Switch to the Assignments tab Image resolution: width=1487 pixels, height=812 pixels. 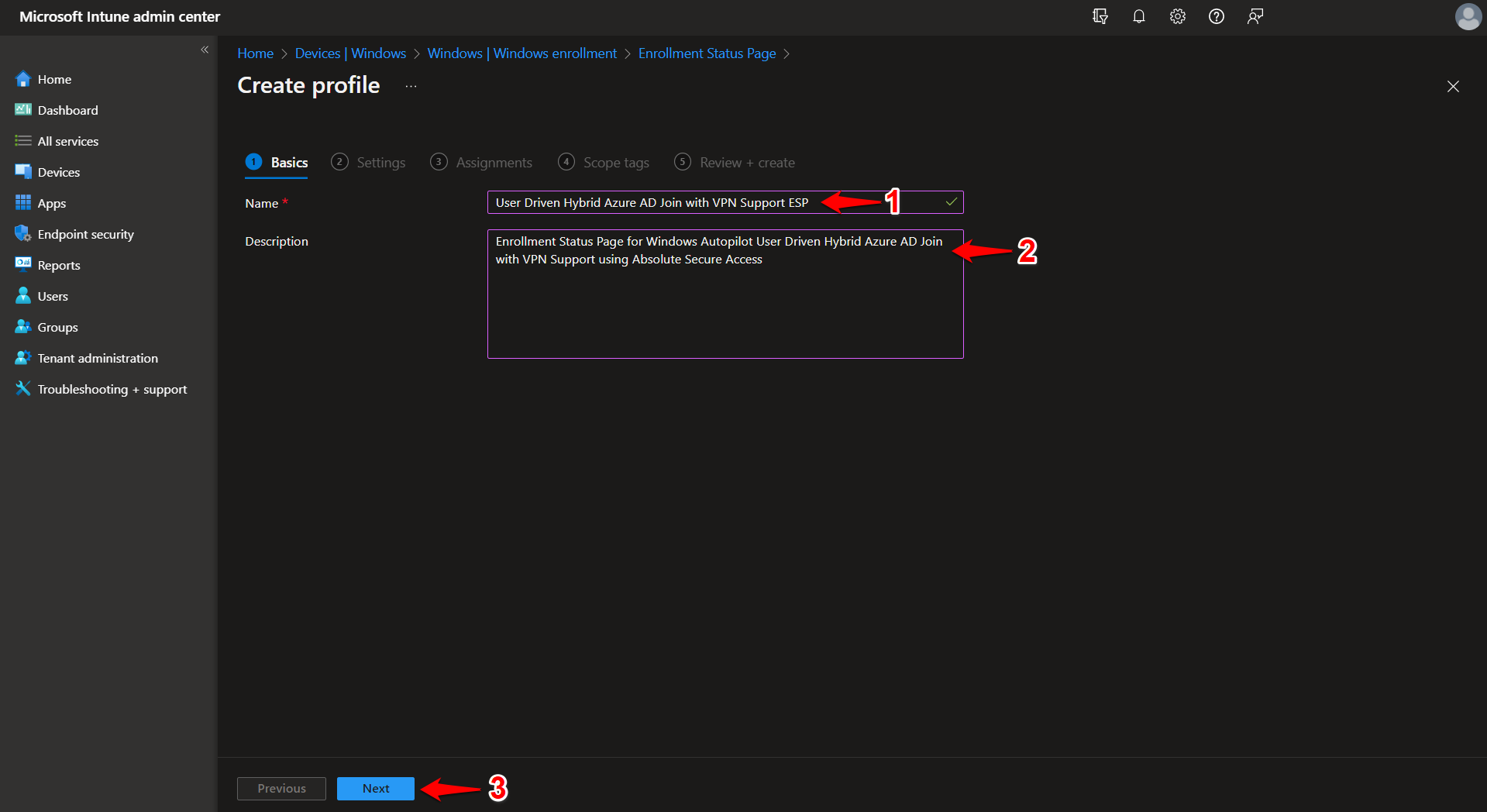[493, 162]
